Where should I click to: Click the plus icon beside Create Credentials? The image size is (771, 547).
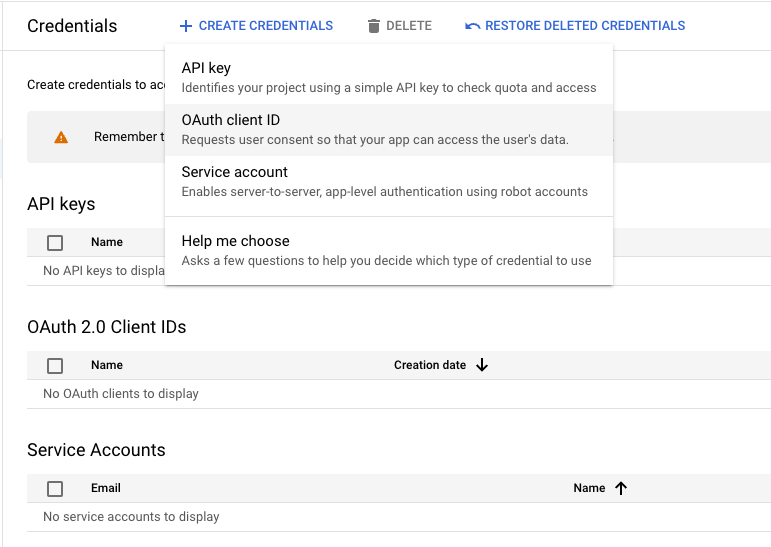tap(185, 26)
